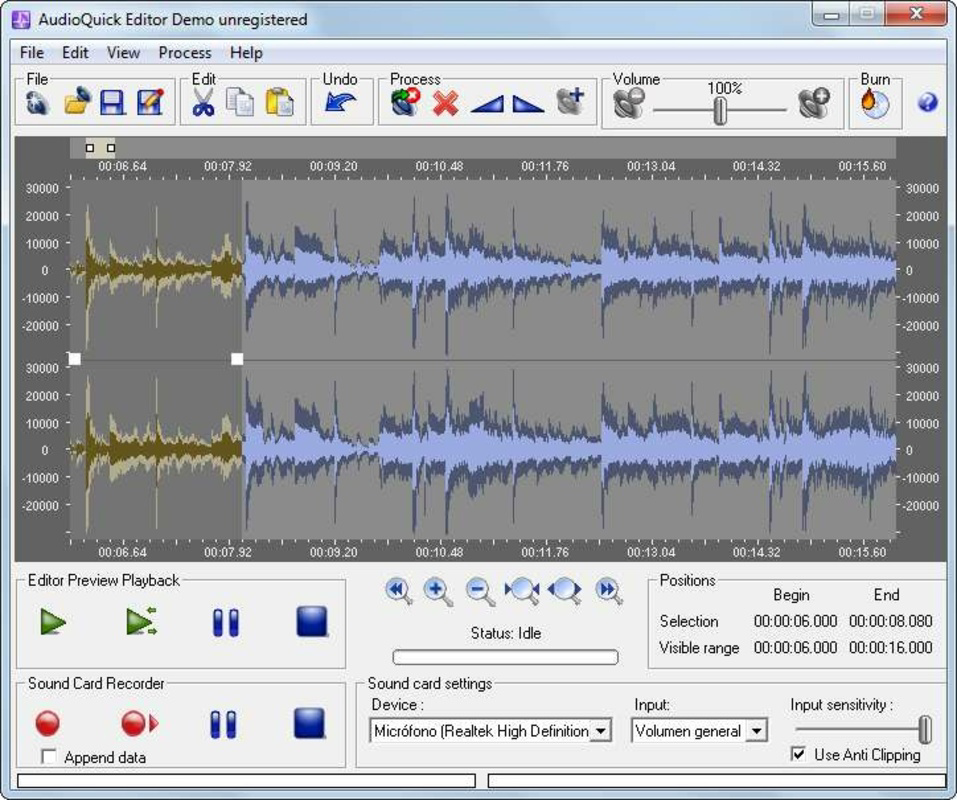Apply fade out triangle icon

pos(528,104)
